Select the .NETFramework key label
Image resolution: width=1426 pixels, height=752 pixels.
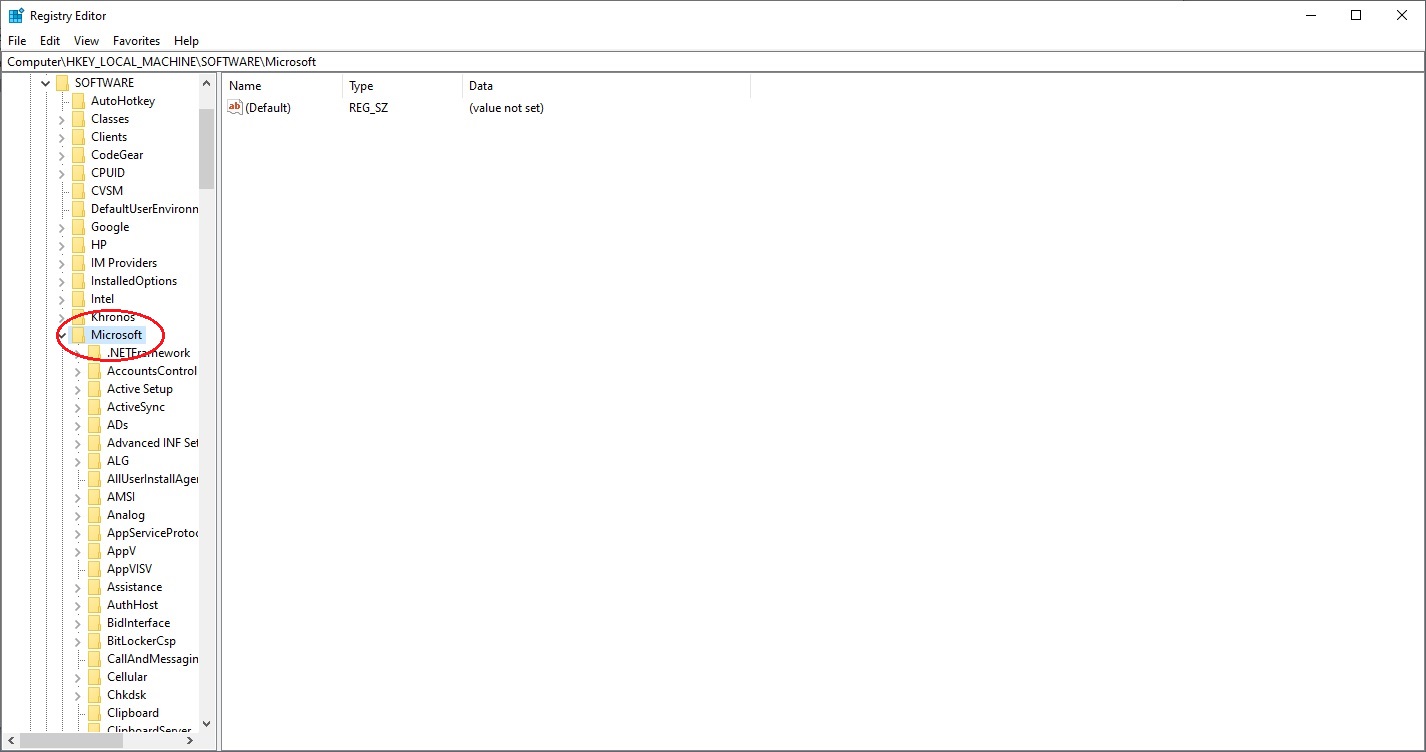(148, 353)
